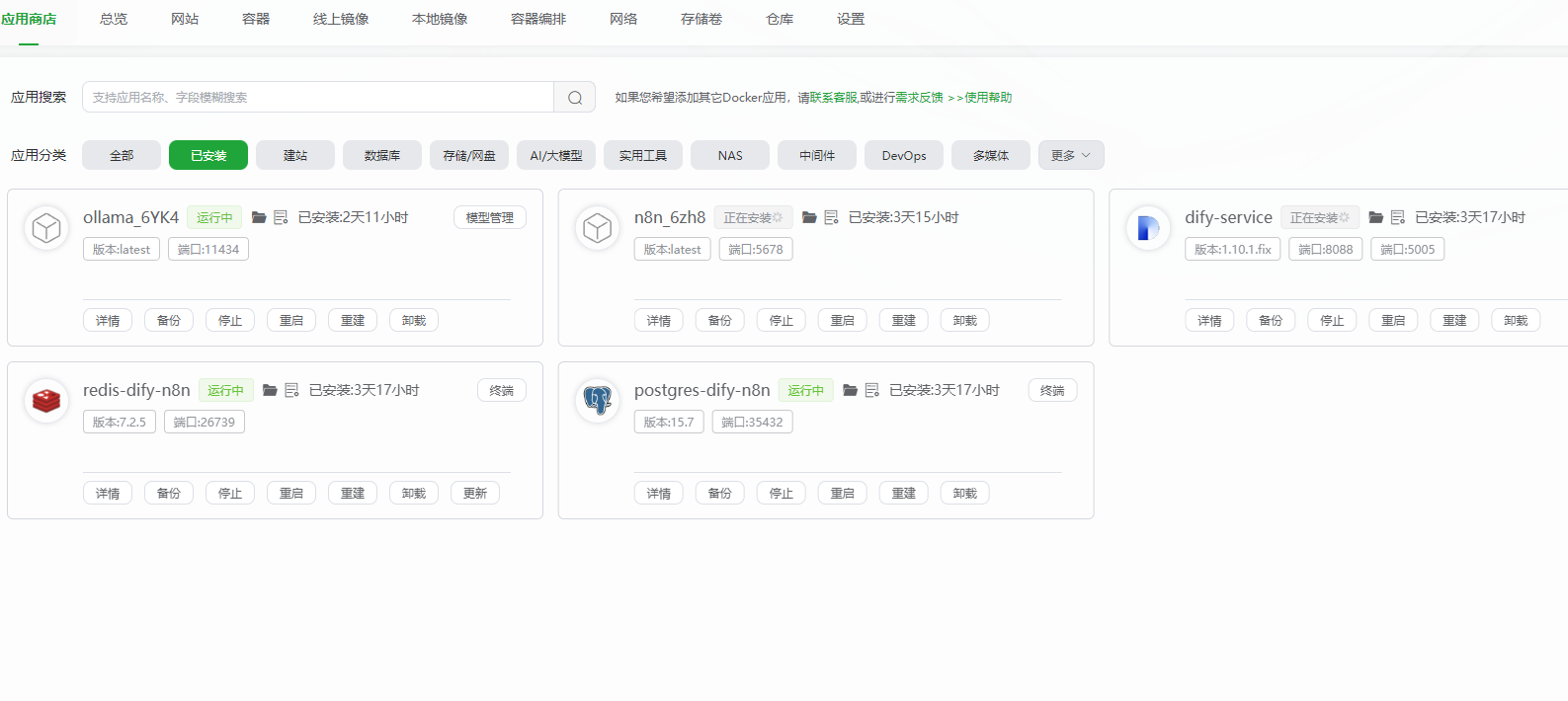
Task: Click the ollama_6YK4 cube app icon
Action: 46,228
